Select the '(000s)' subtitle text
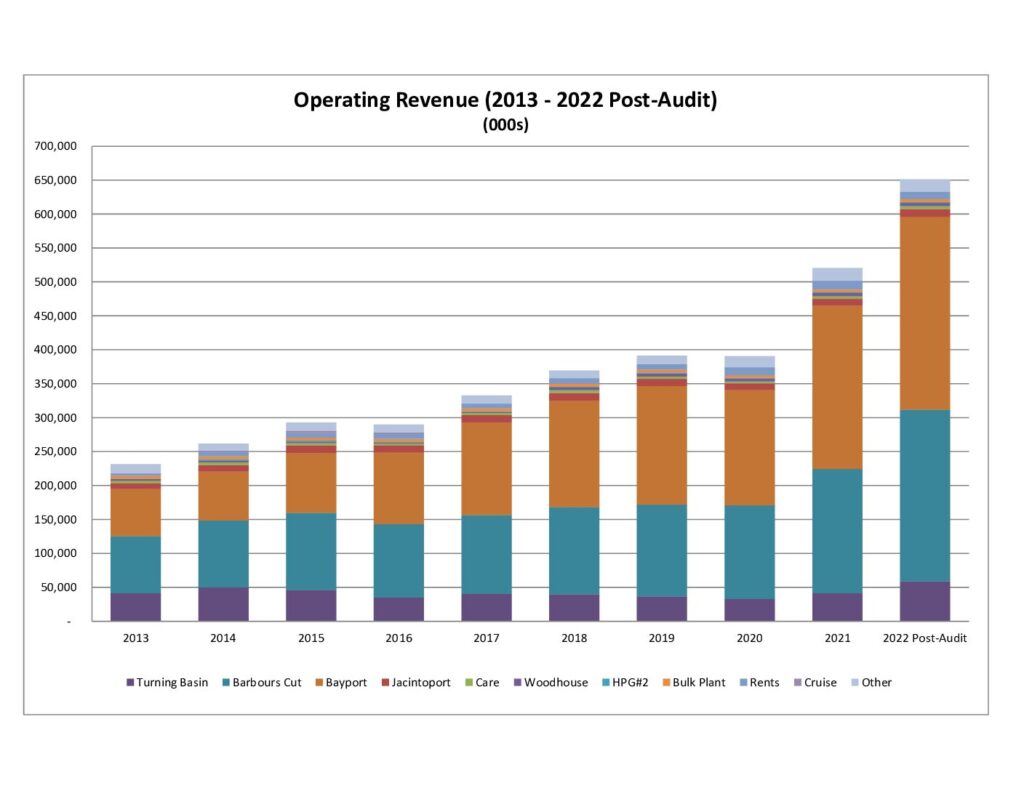Screen dimensions: 1024x791 coord(505,124)
